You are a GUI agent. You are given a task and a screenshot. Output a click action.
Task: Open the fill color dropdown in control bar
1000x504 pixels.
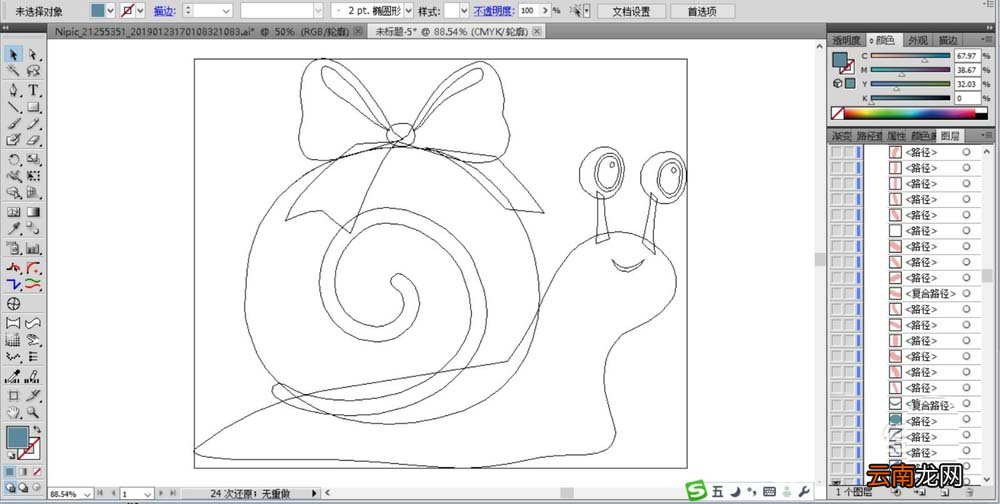[110, 11]
